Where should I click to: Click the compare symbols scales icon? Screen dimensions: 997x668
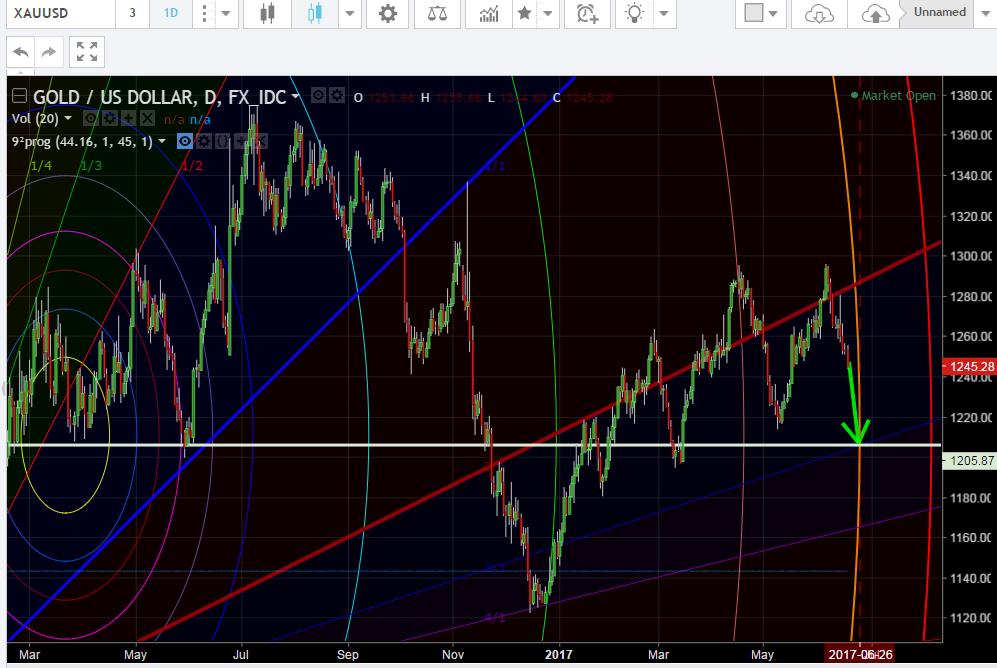point(438,14)
